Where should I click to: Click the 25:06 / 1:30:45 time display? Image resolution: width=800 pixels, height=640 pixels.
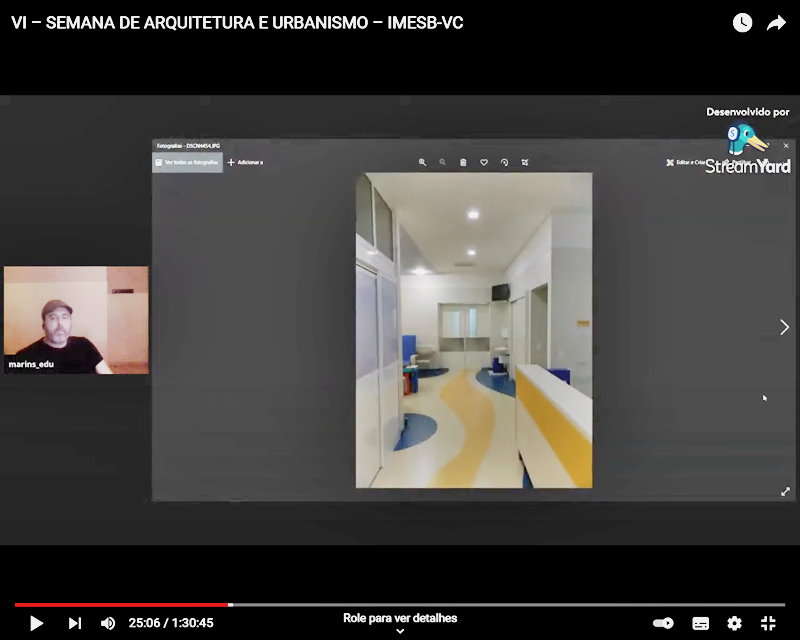[171, 623]
